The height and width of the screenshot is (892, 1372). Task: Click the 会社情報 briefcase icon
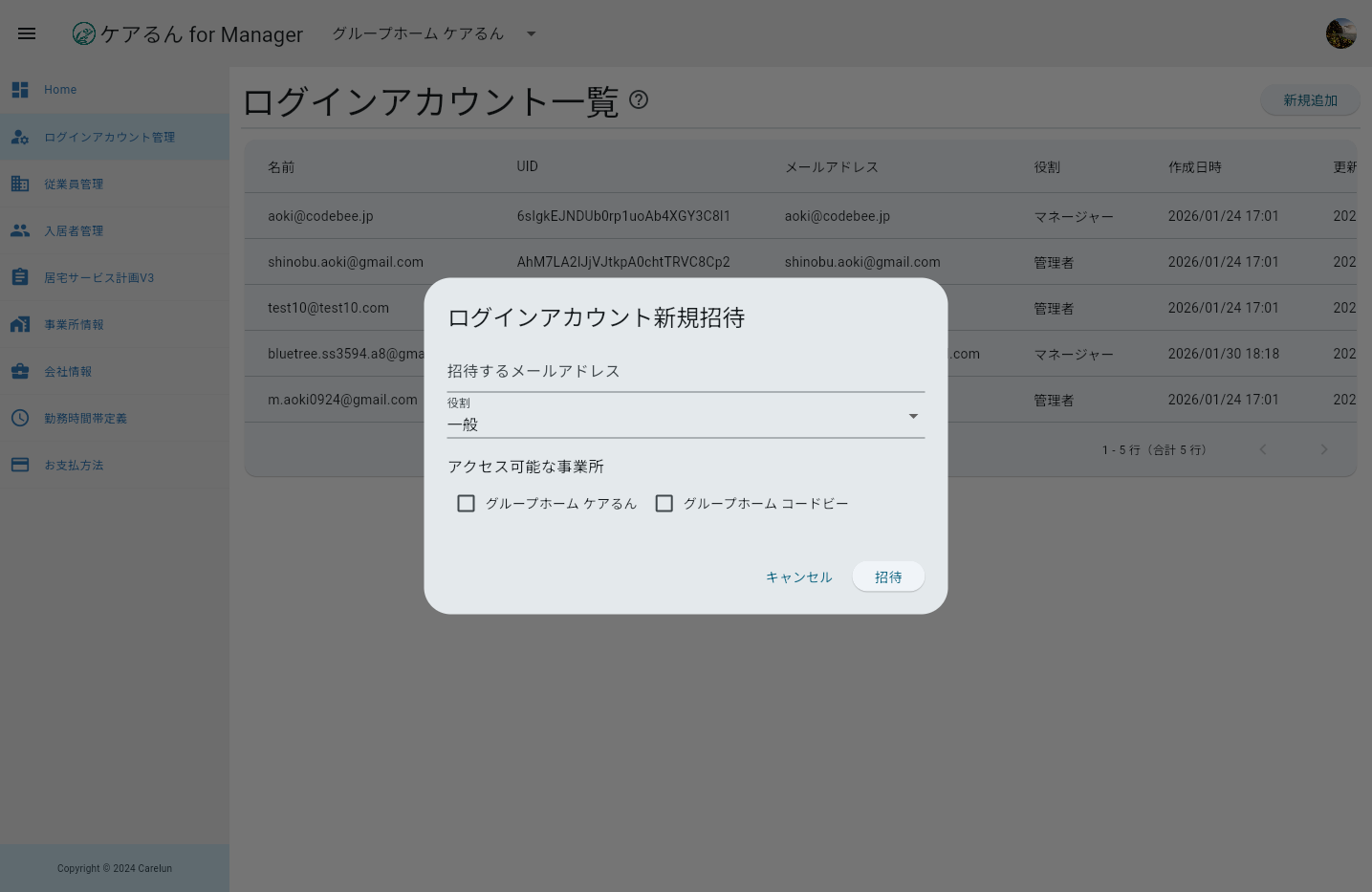20,371
